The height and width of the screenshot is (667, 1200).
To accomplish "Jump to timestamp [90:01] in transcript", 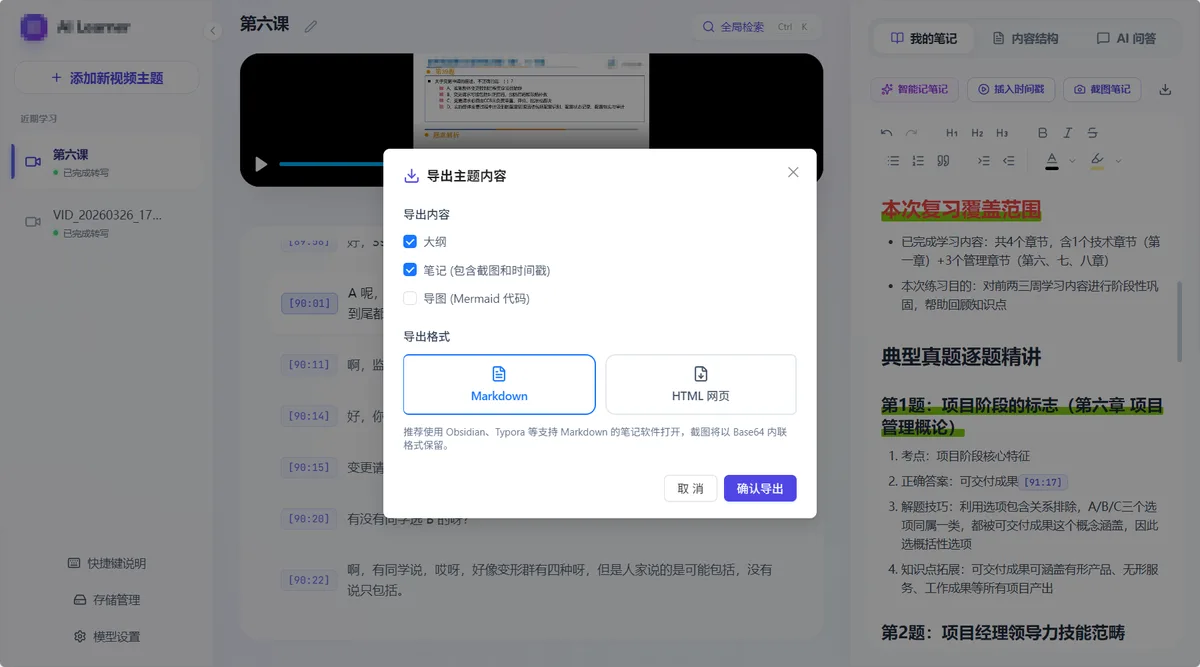I will click(309, 303).
